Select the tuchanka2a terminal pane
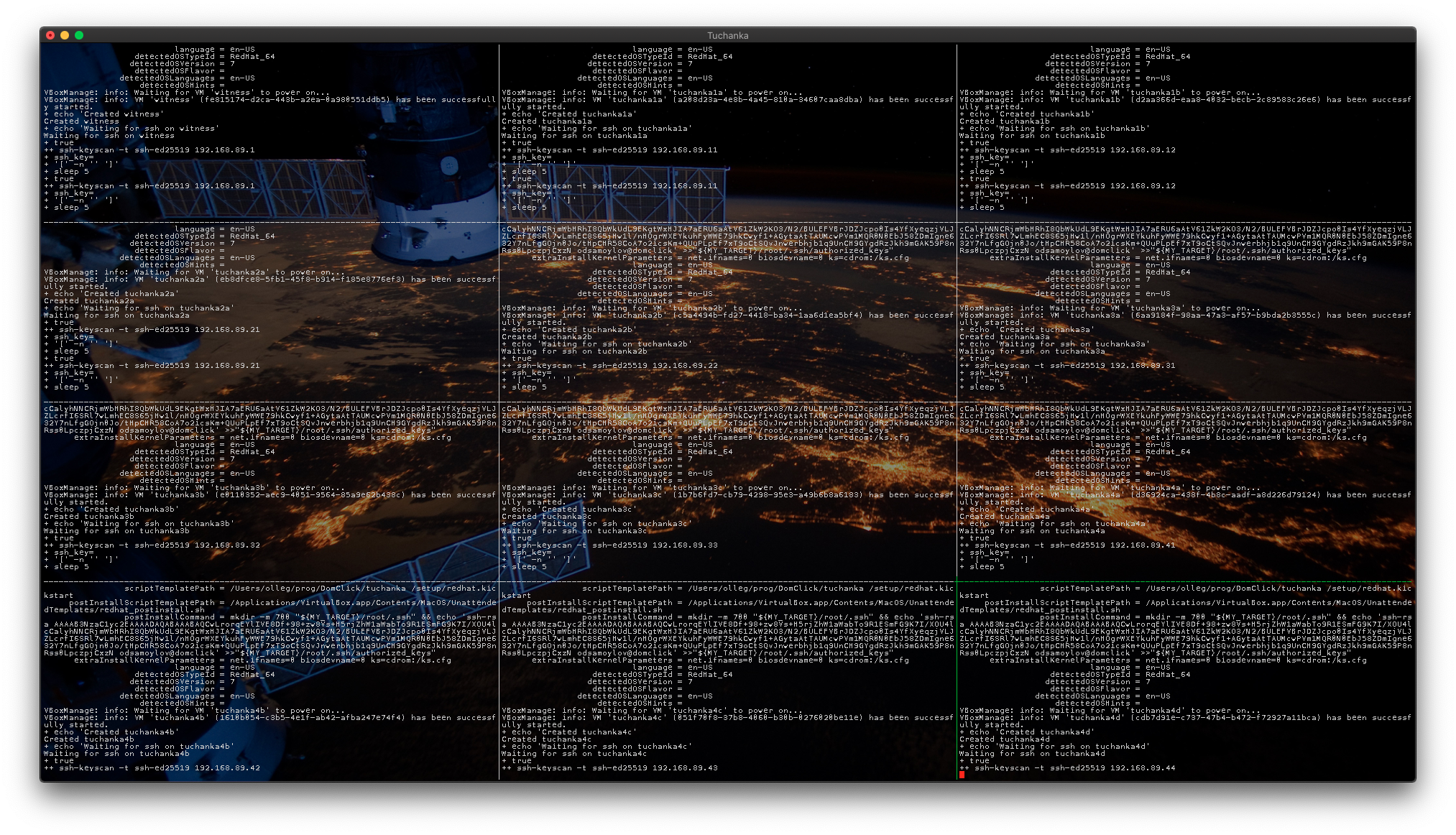This screenshot has width=1456, height=835. (x=269, y=313)
